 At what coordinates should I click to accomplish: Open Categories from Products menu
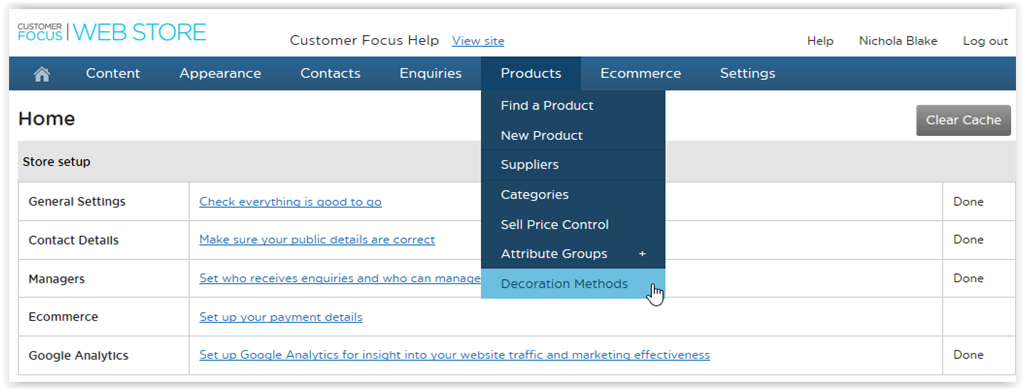click(x=573, y=195)
